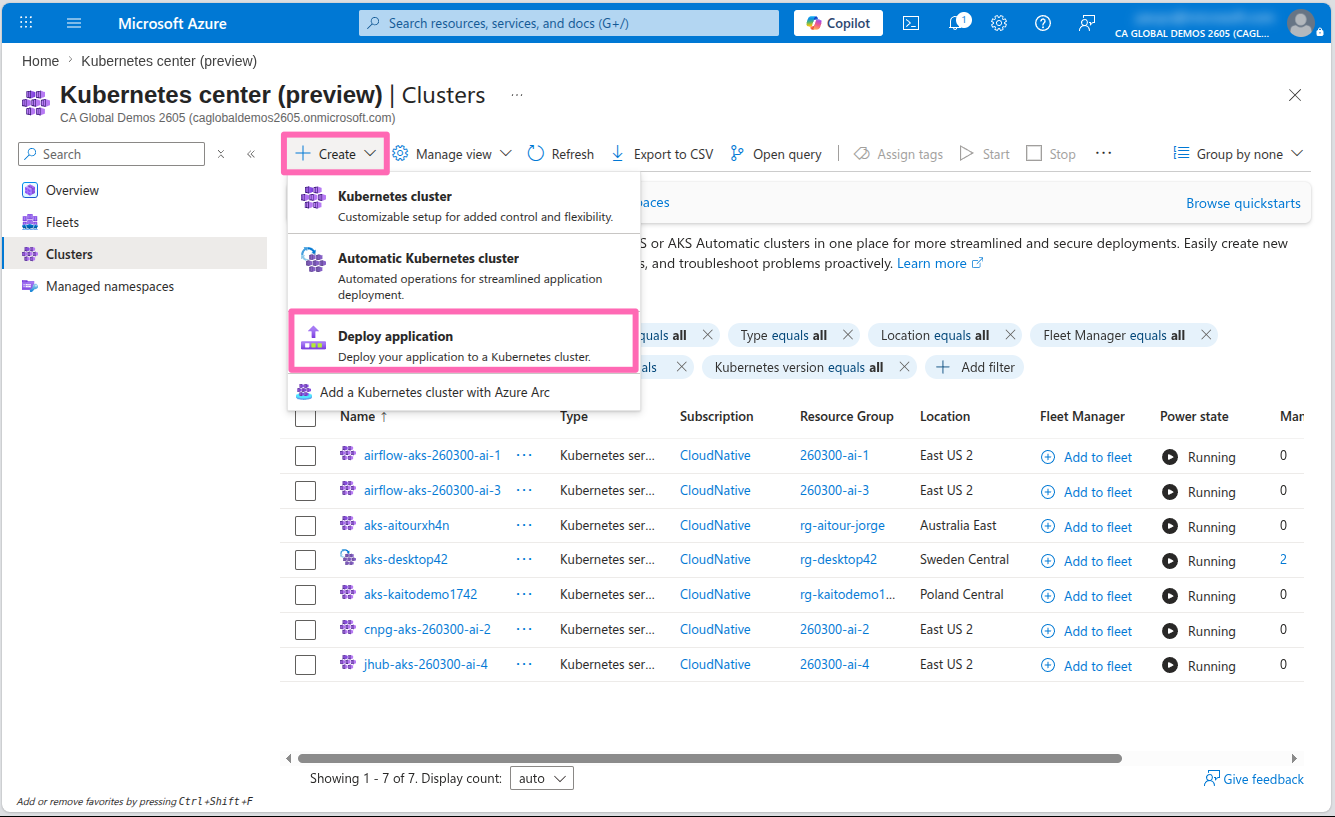Check the airflow-aks-260300-ai-1 row checkbox
The width and height of the screenshot is (1335, 817).
click(x=306, y=456)
